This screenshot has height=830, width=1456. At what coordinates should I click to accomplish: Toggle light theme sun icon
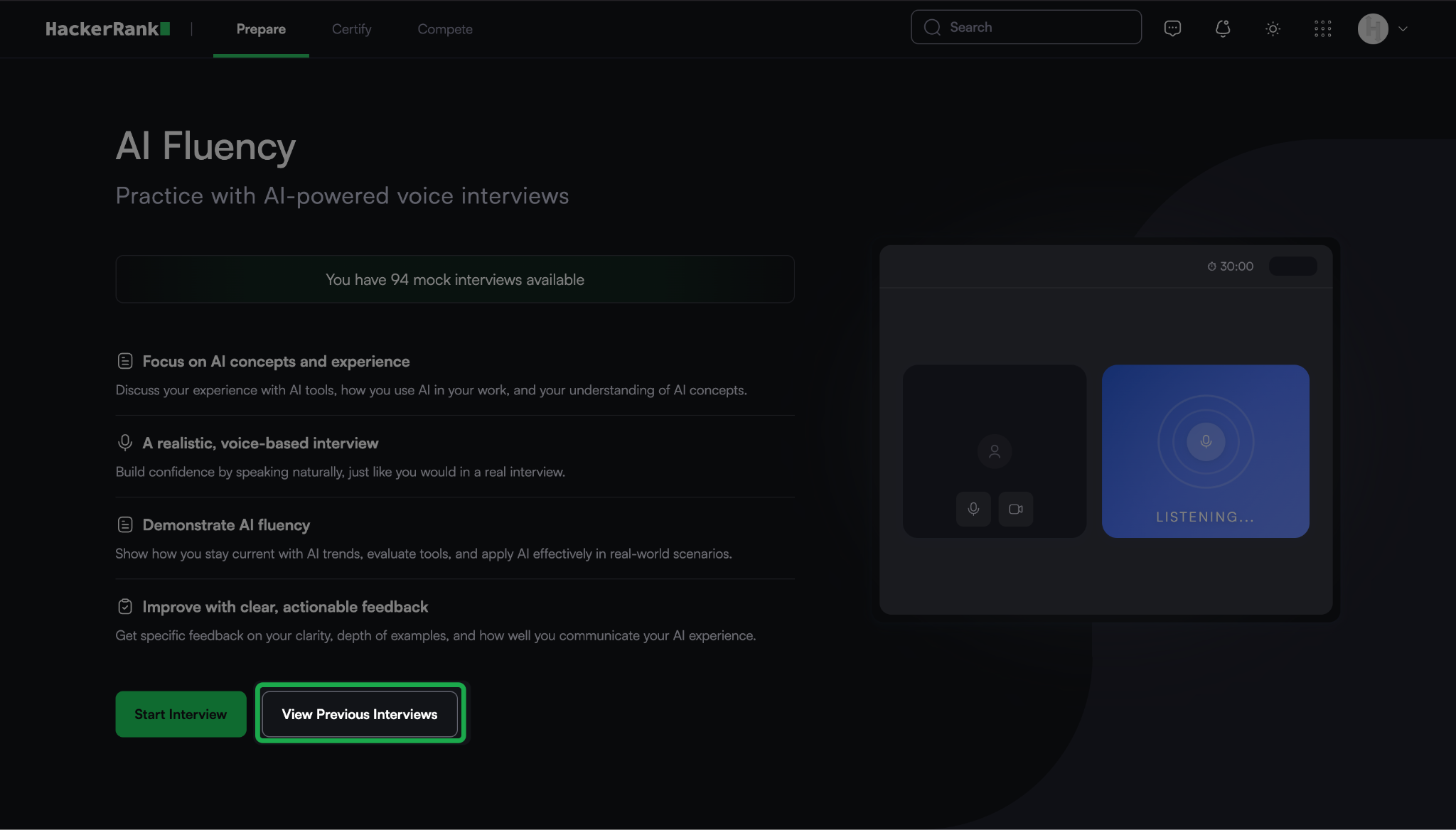click(x=1273, y=29)
